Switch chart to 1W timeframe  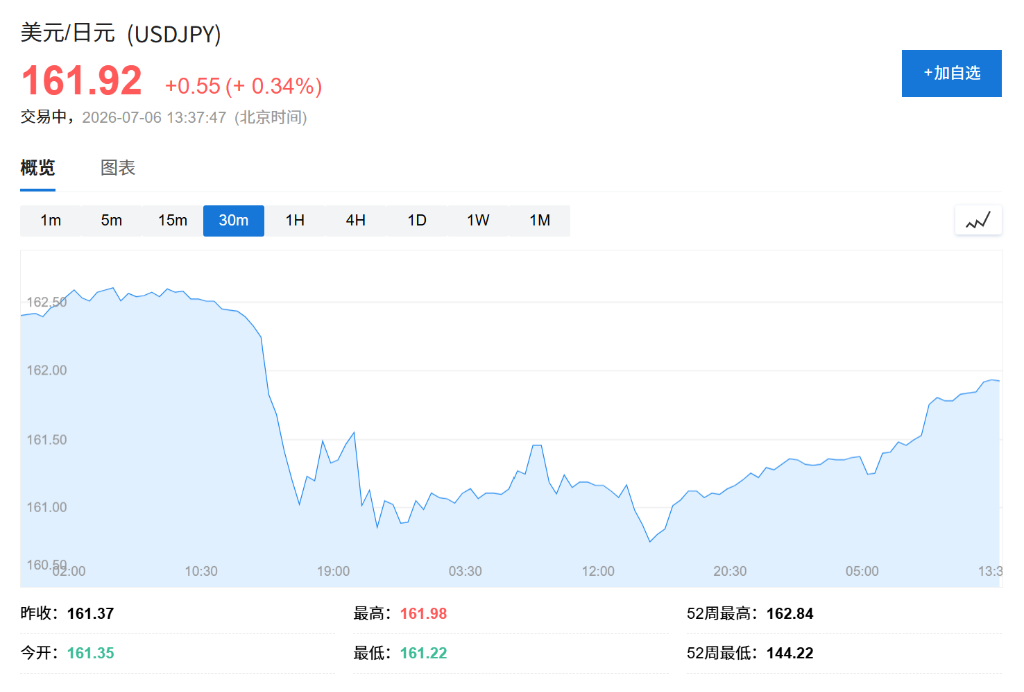tap(478, 221)
